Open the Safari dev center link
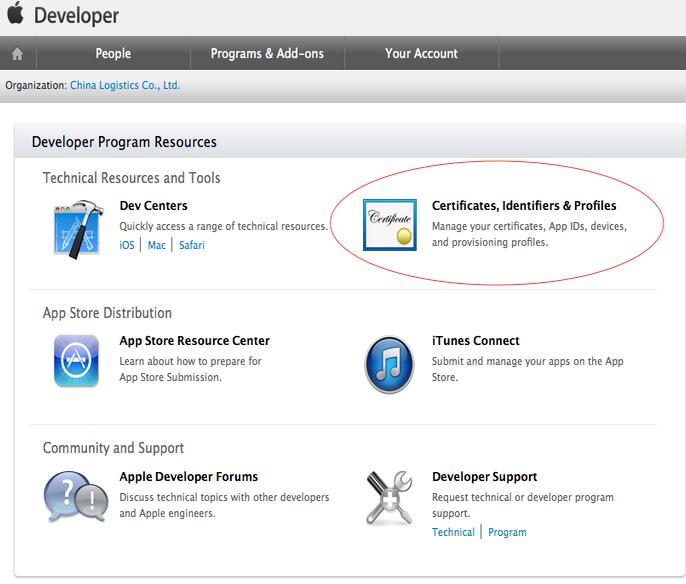This screenshot has width=686, height=584. (192, 245)
